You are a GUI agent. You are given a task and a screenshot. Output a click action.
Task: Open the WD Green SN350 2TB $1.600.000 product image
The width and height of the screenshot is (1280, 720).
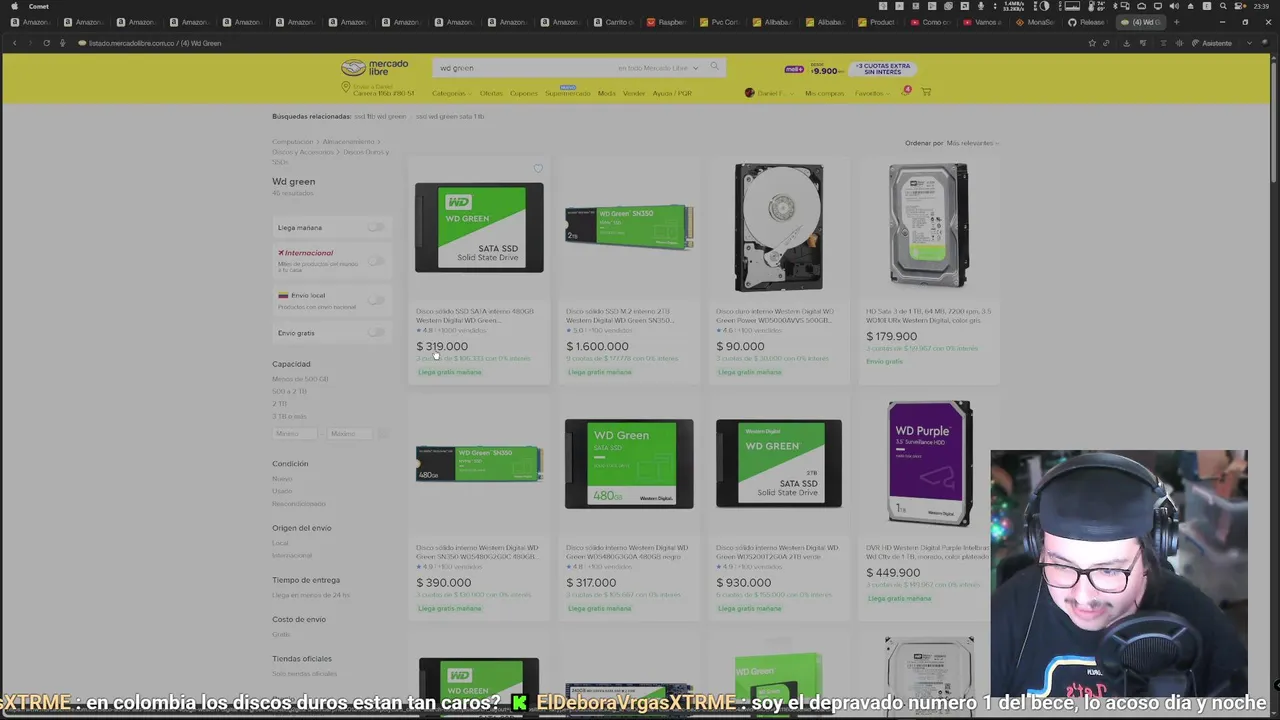click(x=629, y=228)
